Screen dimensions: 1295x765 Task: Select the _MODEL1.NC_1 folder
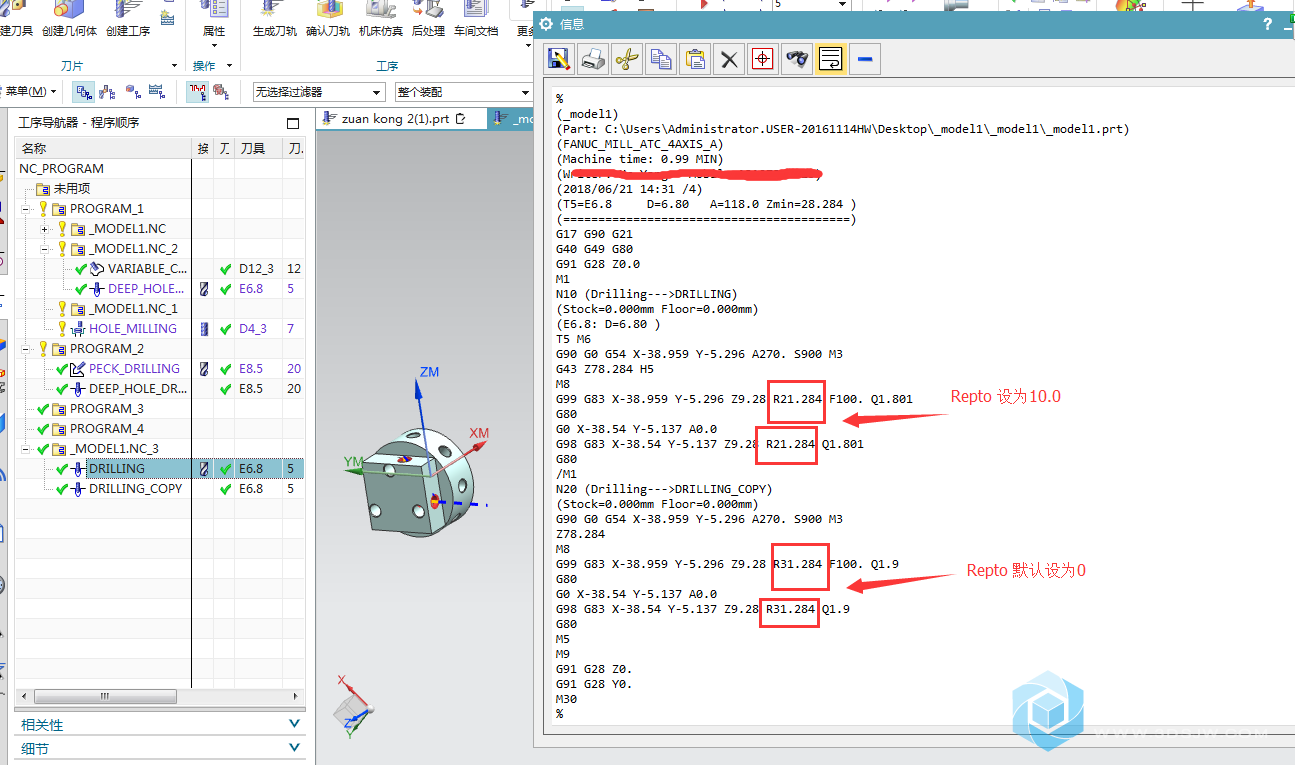134,309
